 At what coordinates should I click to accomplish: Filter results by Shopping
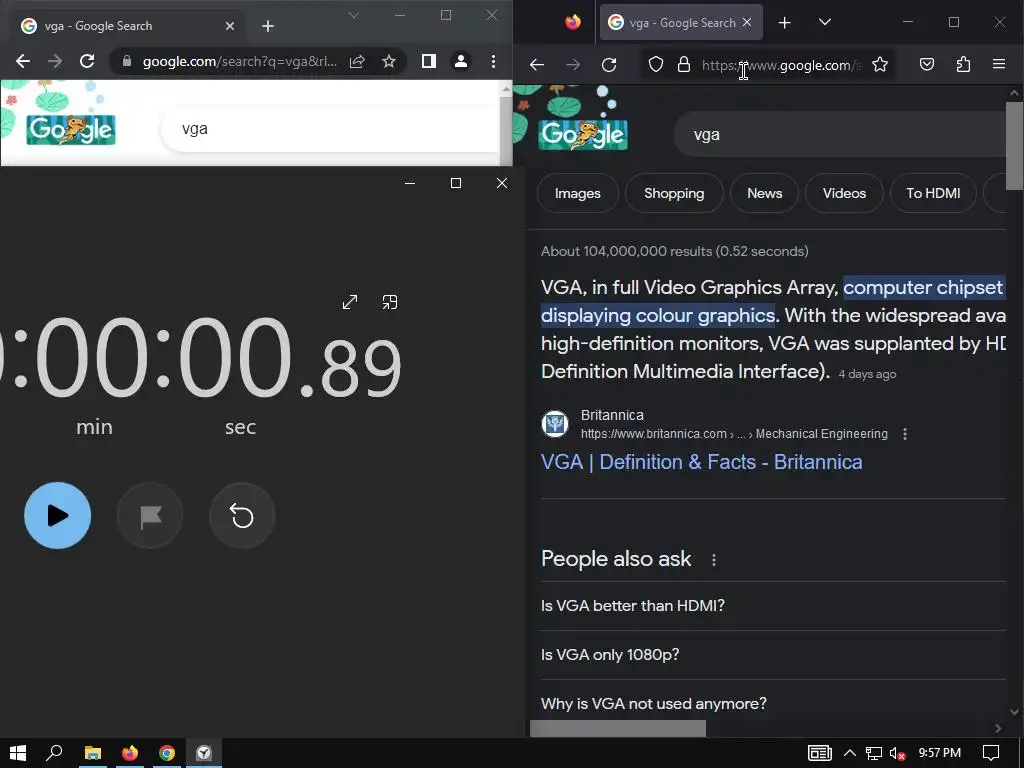674,193
